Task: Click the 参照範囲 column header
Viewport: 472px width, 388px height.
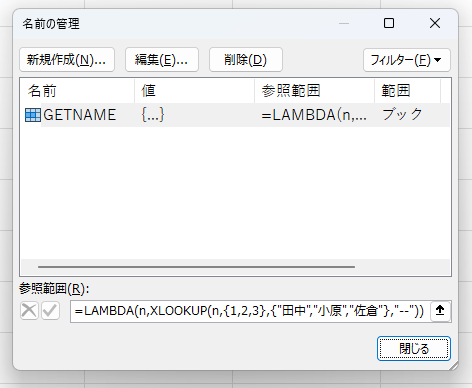Action: [x=315, y=91]
